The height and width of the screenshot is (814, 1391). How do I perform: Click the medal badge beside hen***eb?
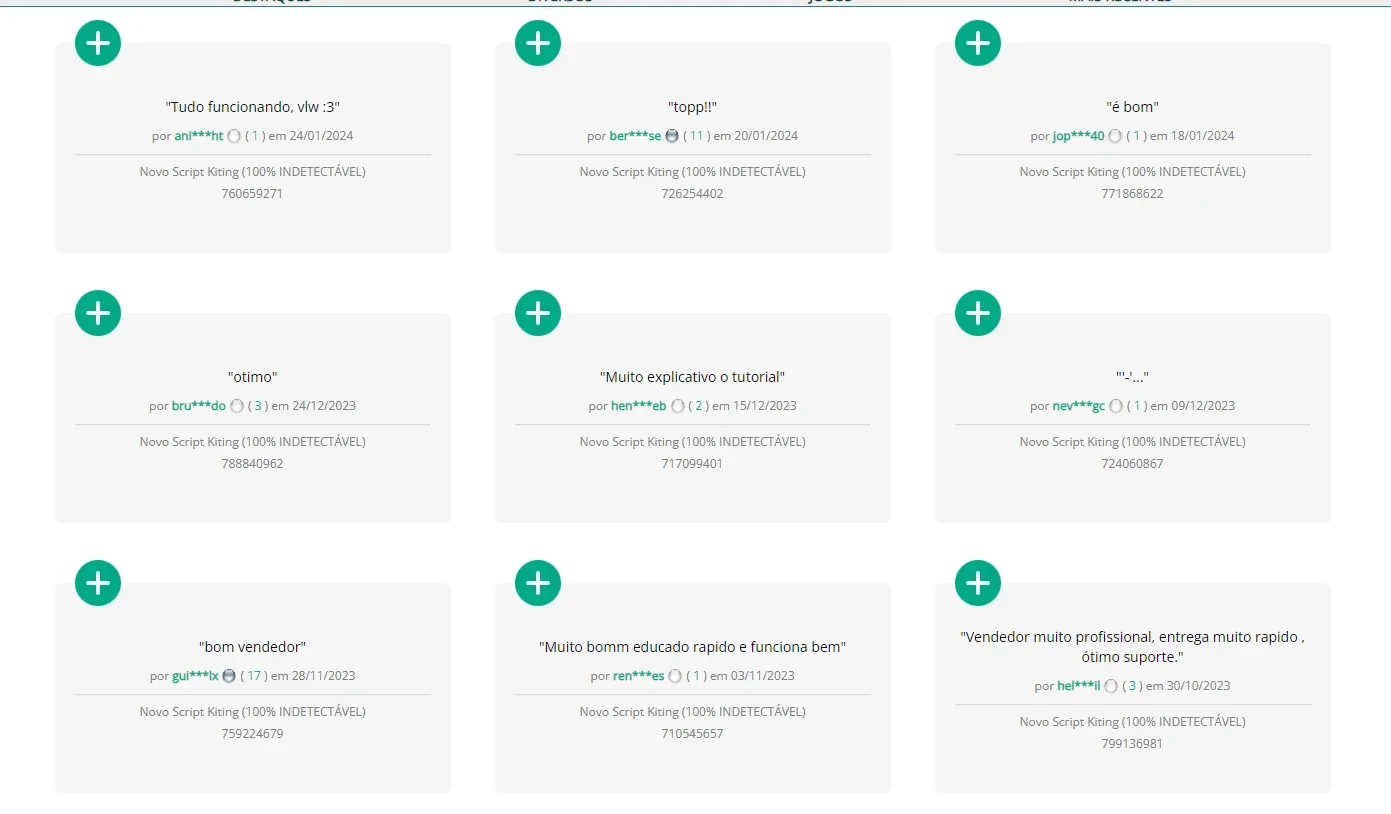[677, 406]
